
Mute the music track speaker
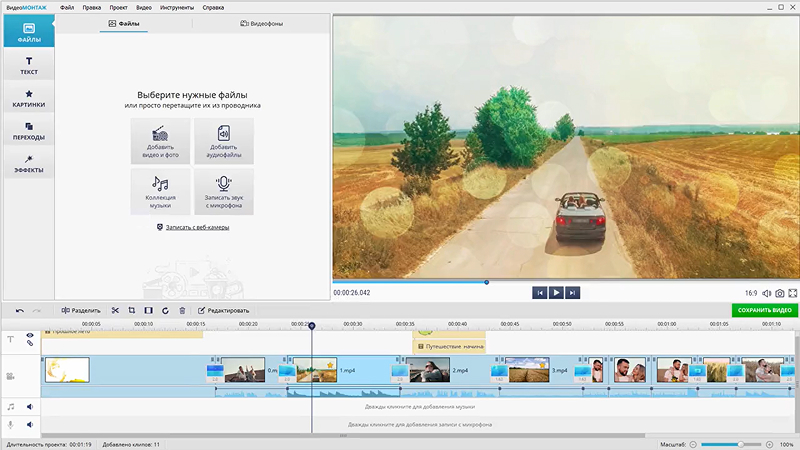click(30, 407)
